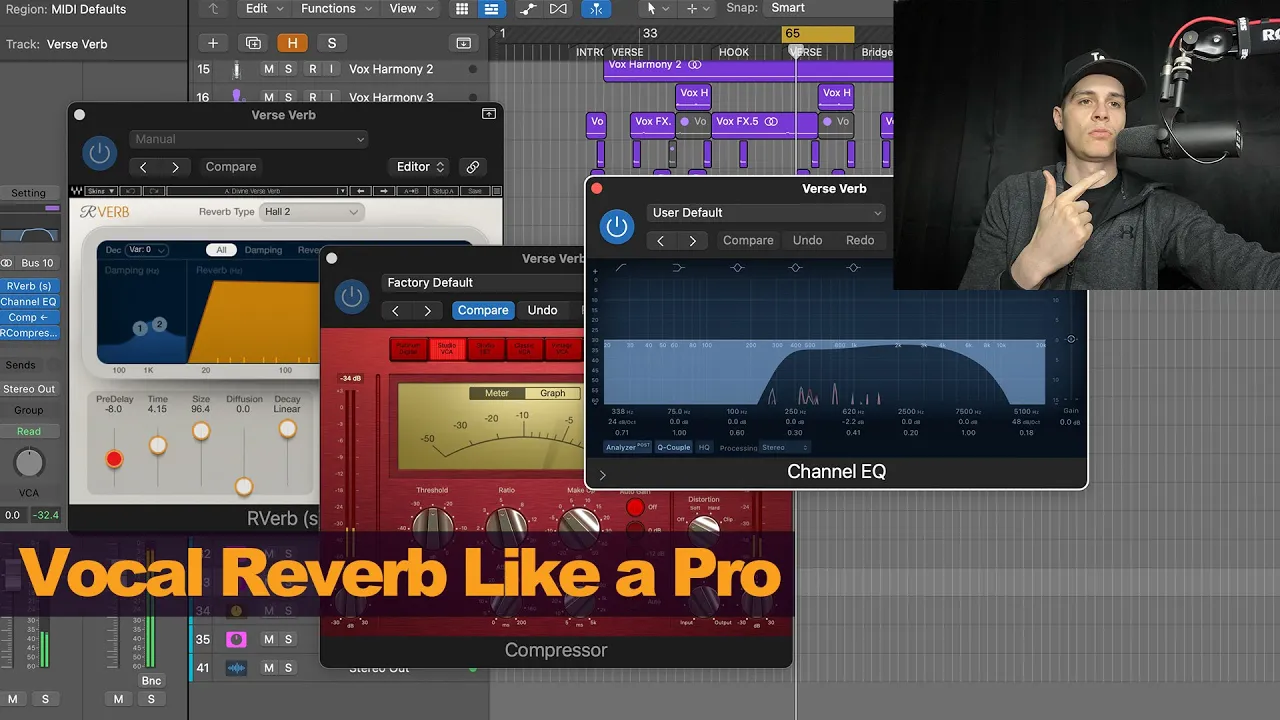
Task: Toggle the Analyzer button in Channel EQ
Action: (627, 447)
